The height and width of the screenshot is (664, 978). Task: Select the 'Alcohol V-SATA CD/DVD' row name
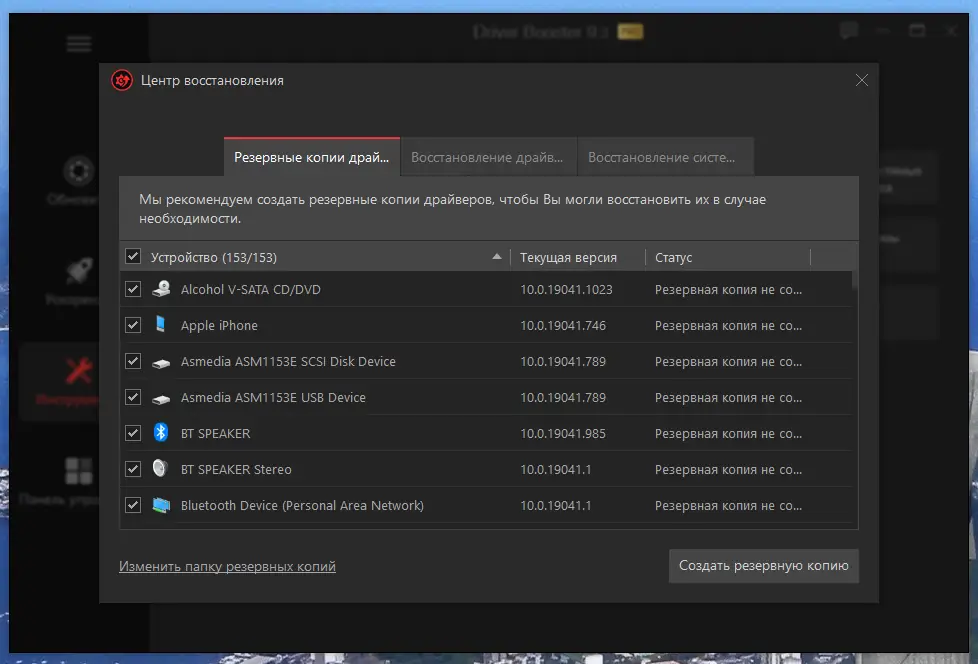point(251,289)
